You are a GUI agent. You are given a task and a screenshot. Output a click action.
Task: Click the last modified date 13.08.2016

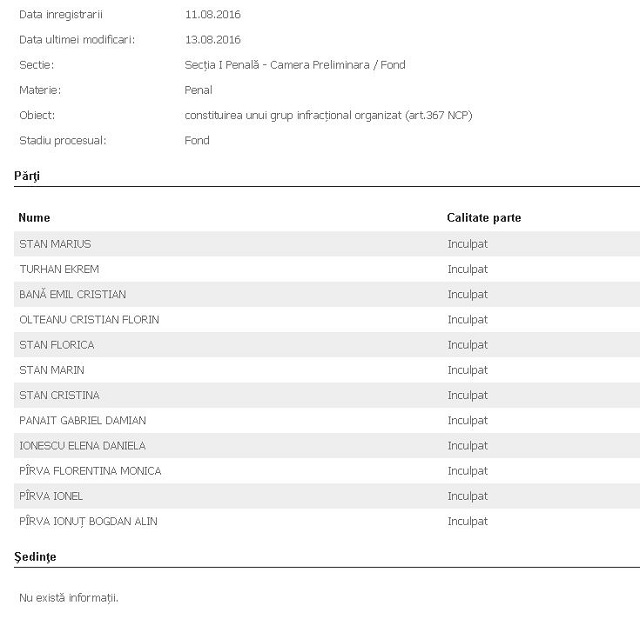point(213,40)
